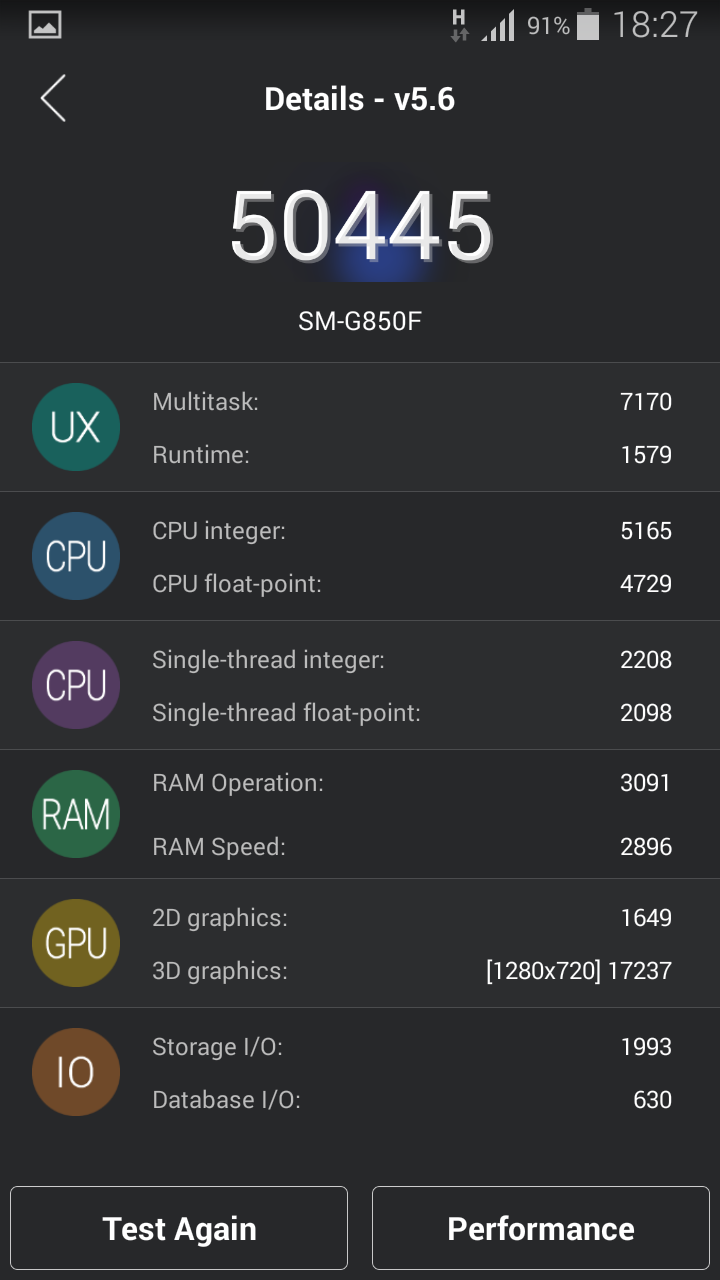The width and height of the screenshot is (720, 1280).
Task: Select the 3D graphics 17237 result
Action: point(581,970)
